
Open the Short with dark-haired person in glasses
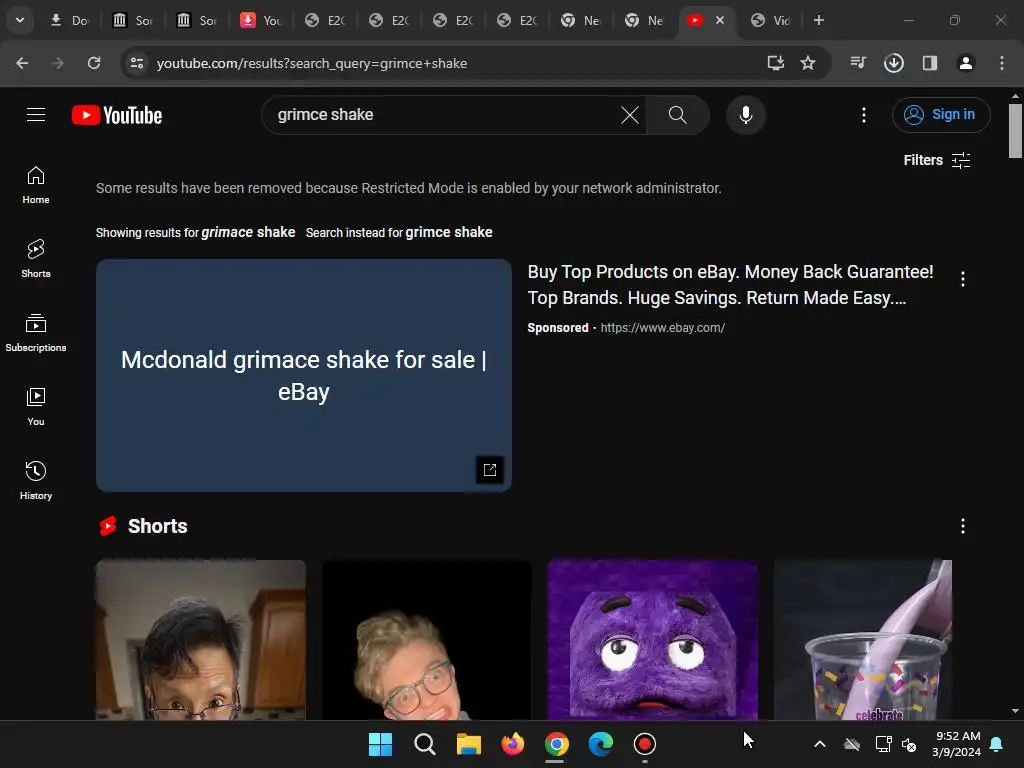point(200,640)
